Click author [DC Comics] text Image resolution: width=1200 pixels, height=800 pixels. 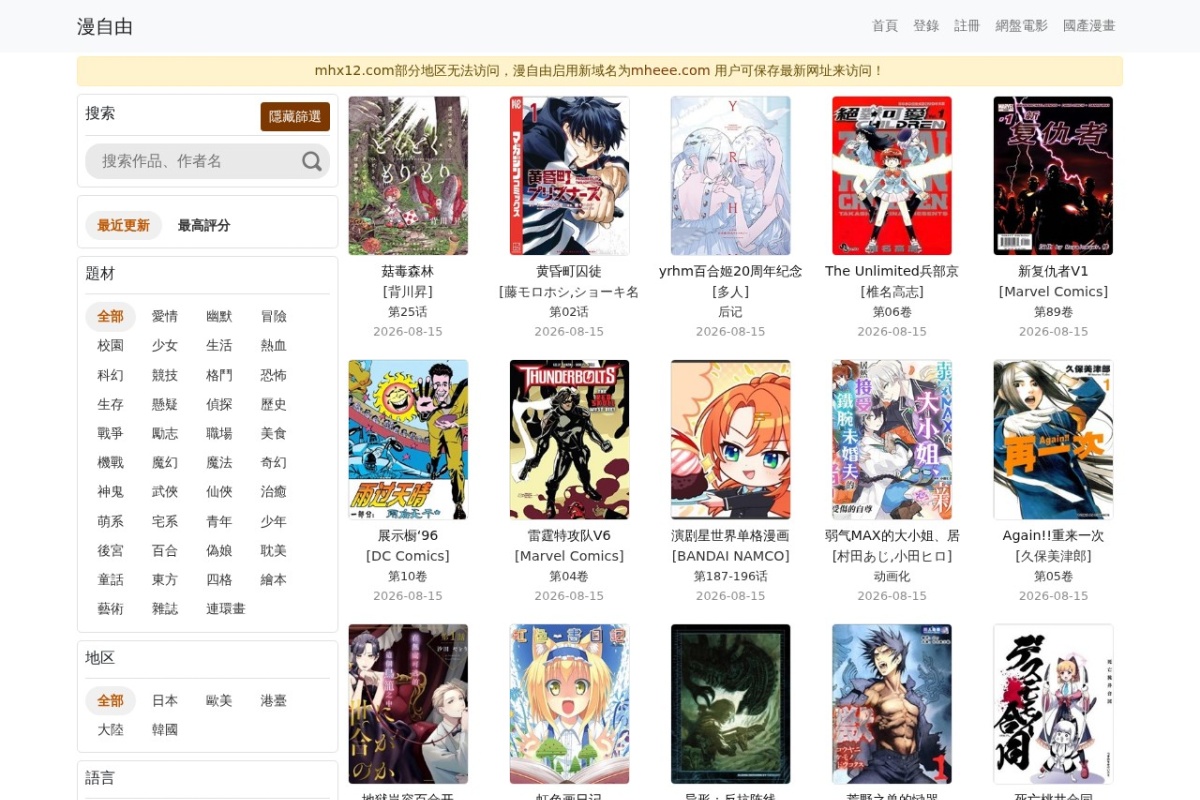tap(408, 556)
